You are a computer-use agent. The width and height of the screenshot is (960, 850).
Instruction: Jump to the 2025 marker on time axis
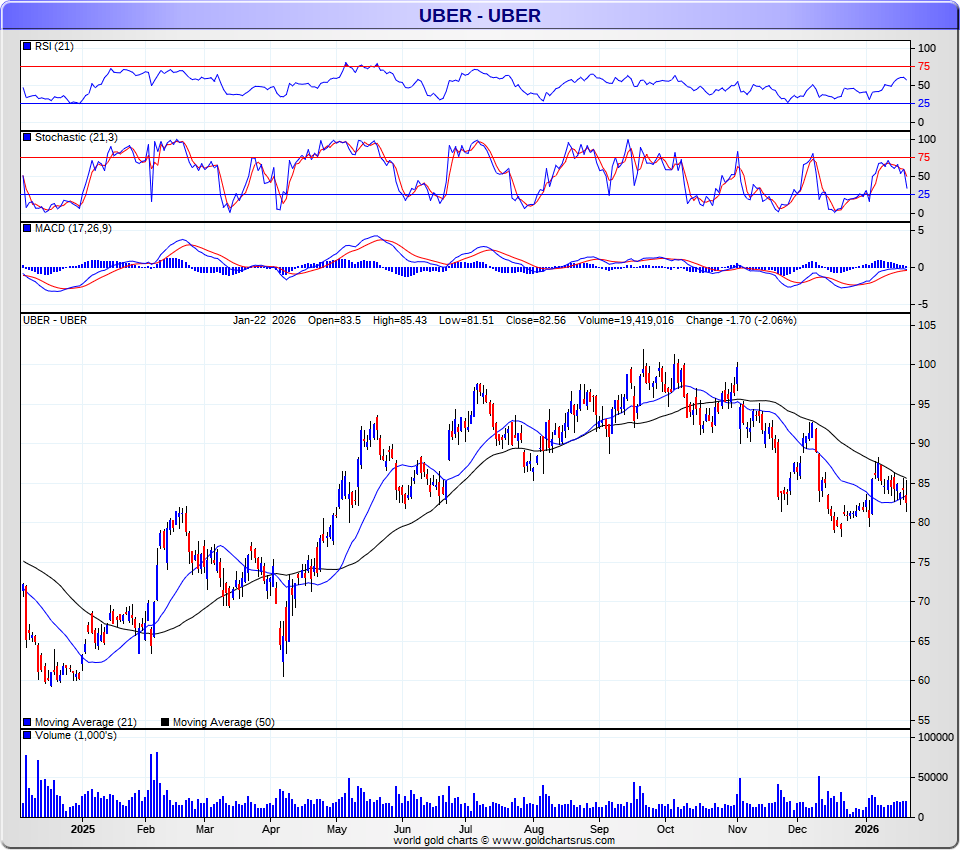pyautogui.click(x=83, y=829)
